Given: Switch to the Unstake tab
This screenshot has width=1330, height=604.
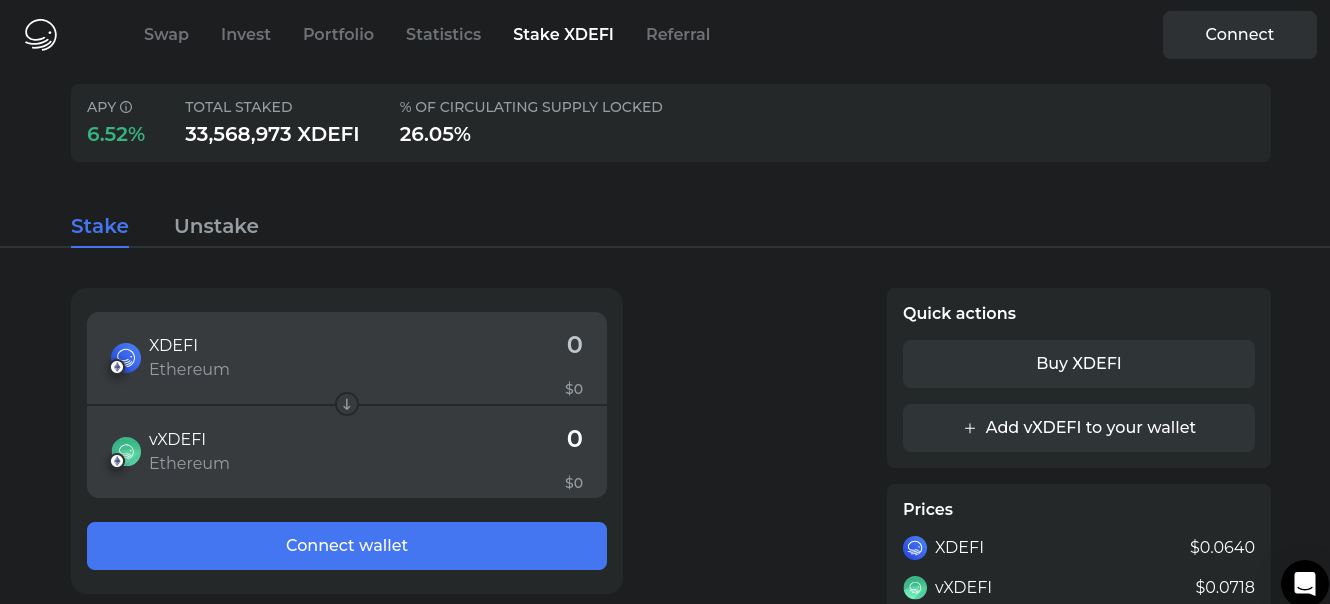Looking at the screenshot, I should (x=216, y=226).
